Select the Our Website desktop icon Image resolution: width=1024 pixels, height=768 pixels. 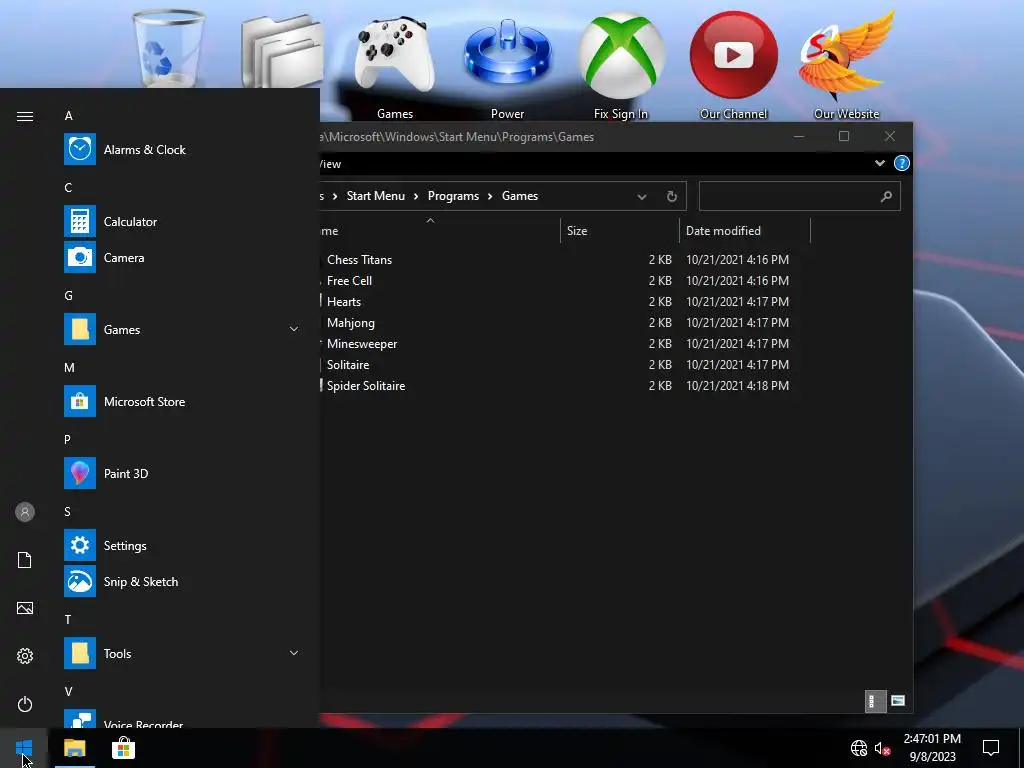click(846, 65)
